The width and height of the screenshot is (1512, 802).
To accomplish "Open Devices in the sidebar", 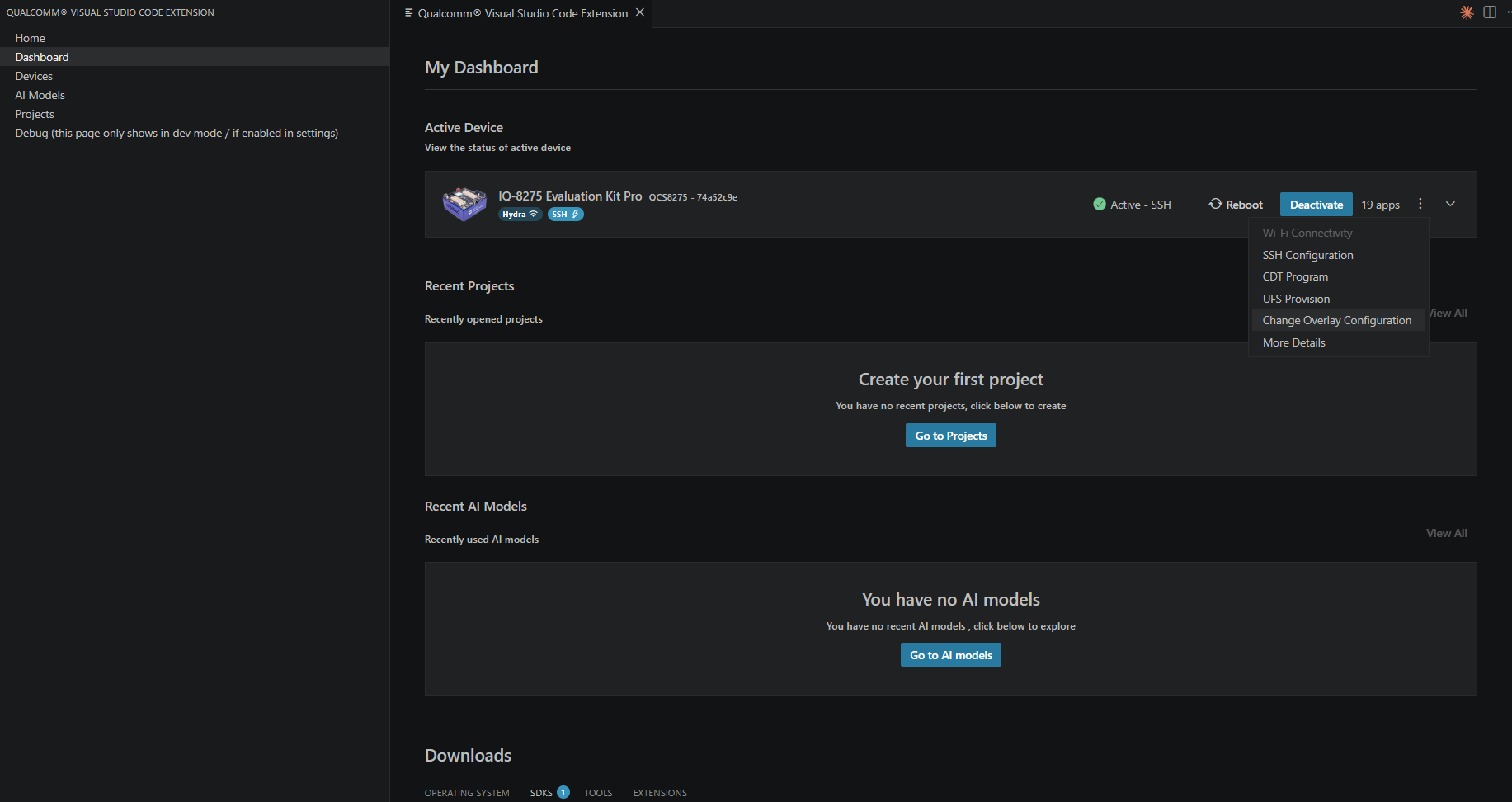I will pos(195,76).
